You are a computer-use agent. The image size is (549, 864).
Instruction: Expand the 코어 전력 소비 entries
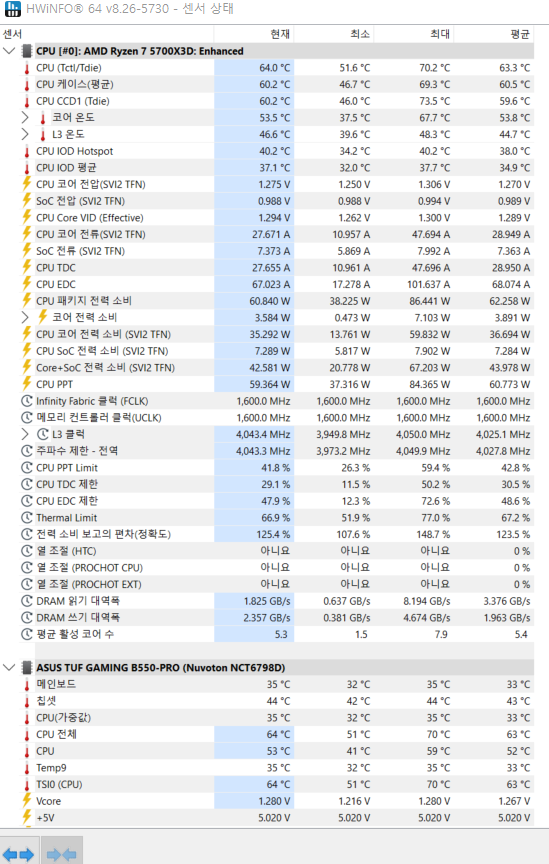coord(25,317)
